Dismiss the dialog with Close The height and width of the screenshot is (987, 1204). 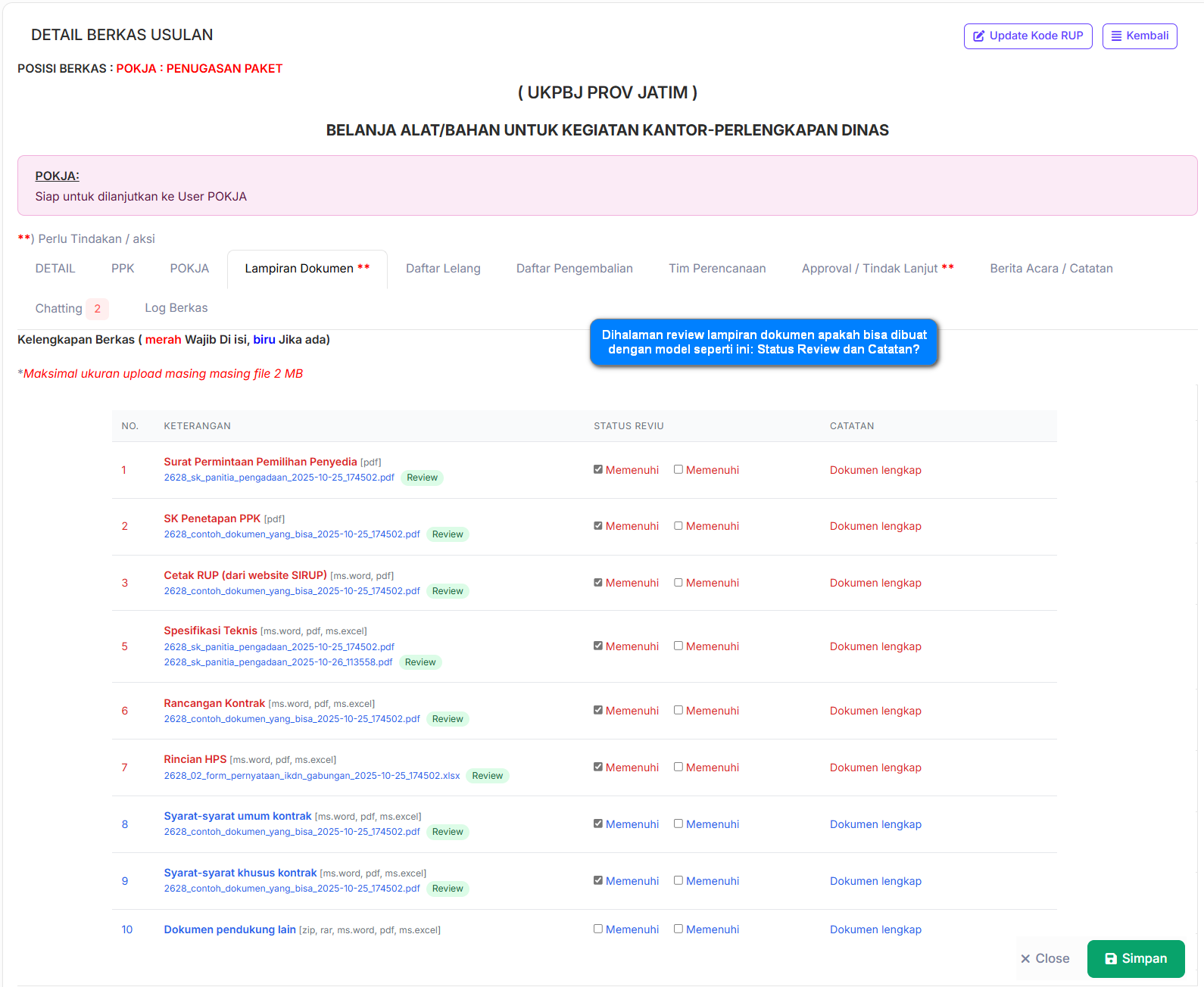1044,958
